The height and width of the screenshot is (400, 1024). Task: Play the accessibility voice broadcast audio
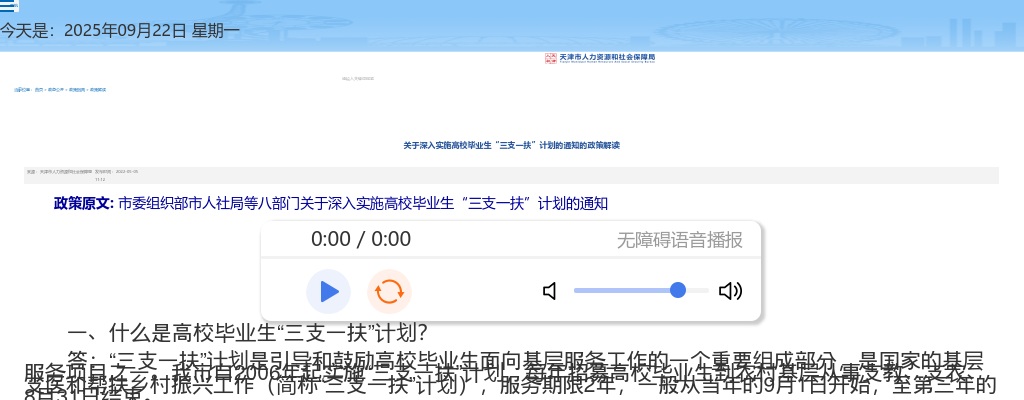328,291
